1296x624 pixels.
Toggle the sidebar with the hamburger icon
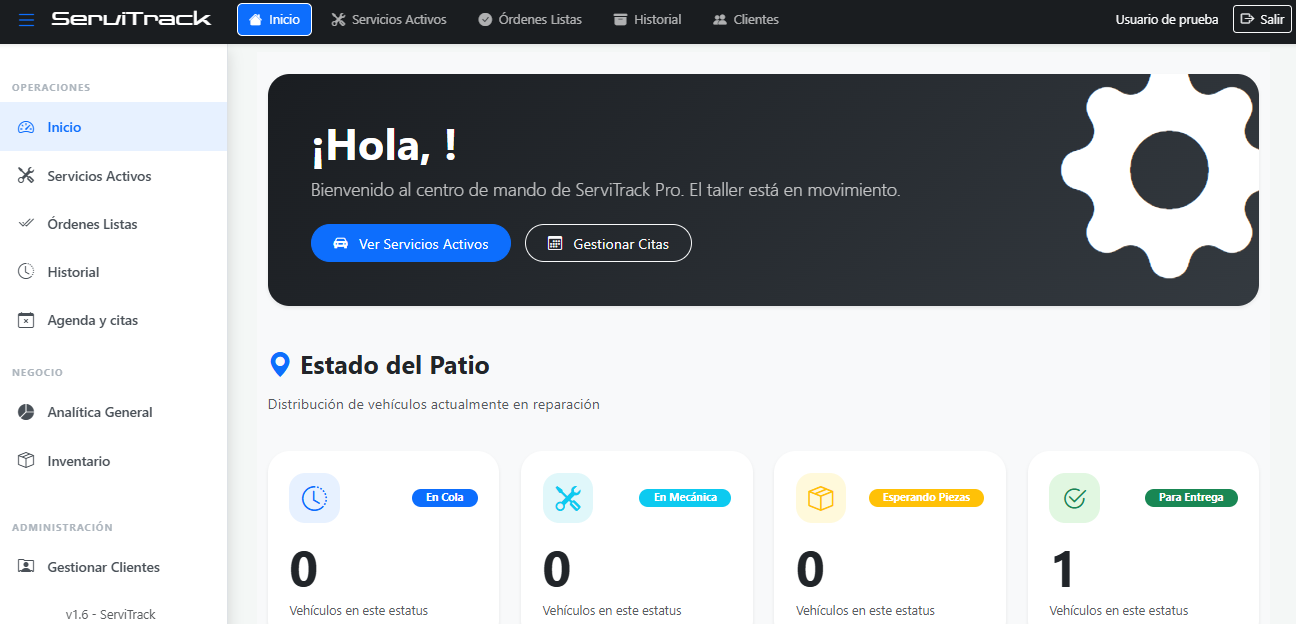pyautogui.click(x=26, y=18)
